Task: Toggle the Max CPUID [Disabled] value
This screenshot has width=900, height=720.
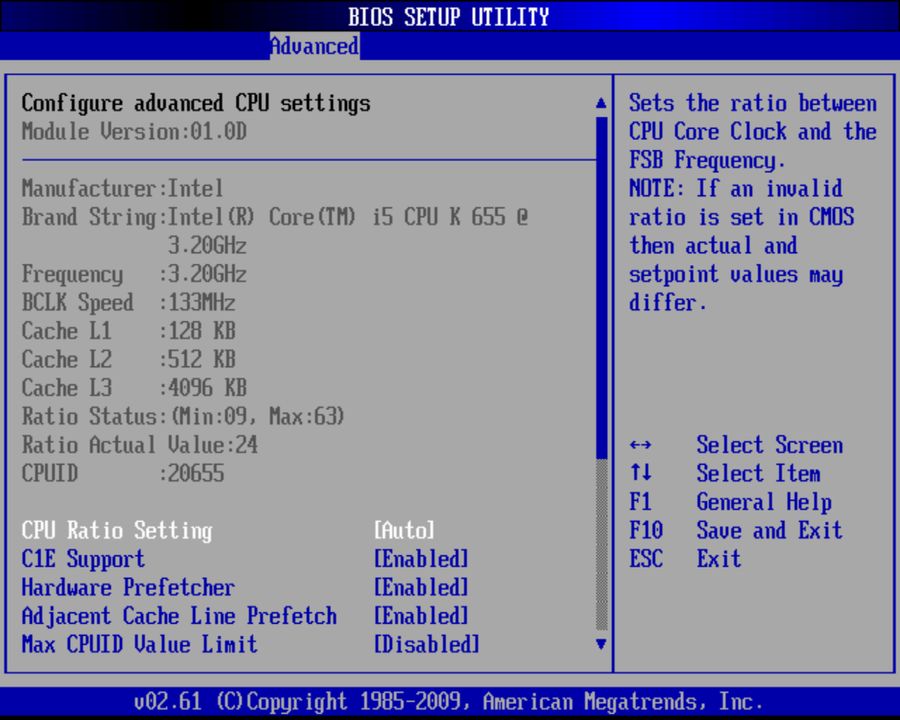Action: (x=426, y=644)
